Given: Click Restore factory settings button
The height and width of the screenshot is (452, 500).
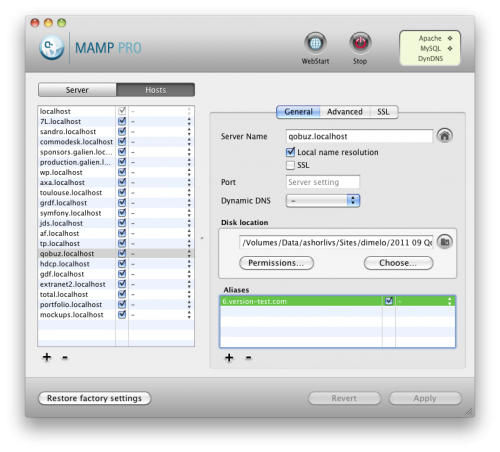Looking at the screenshot, I should (94, 398).
